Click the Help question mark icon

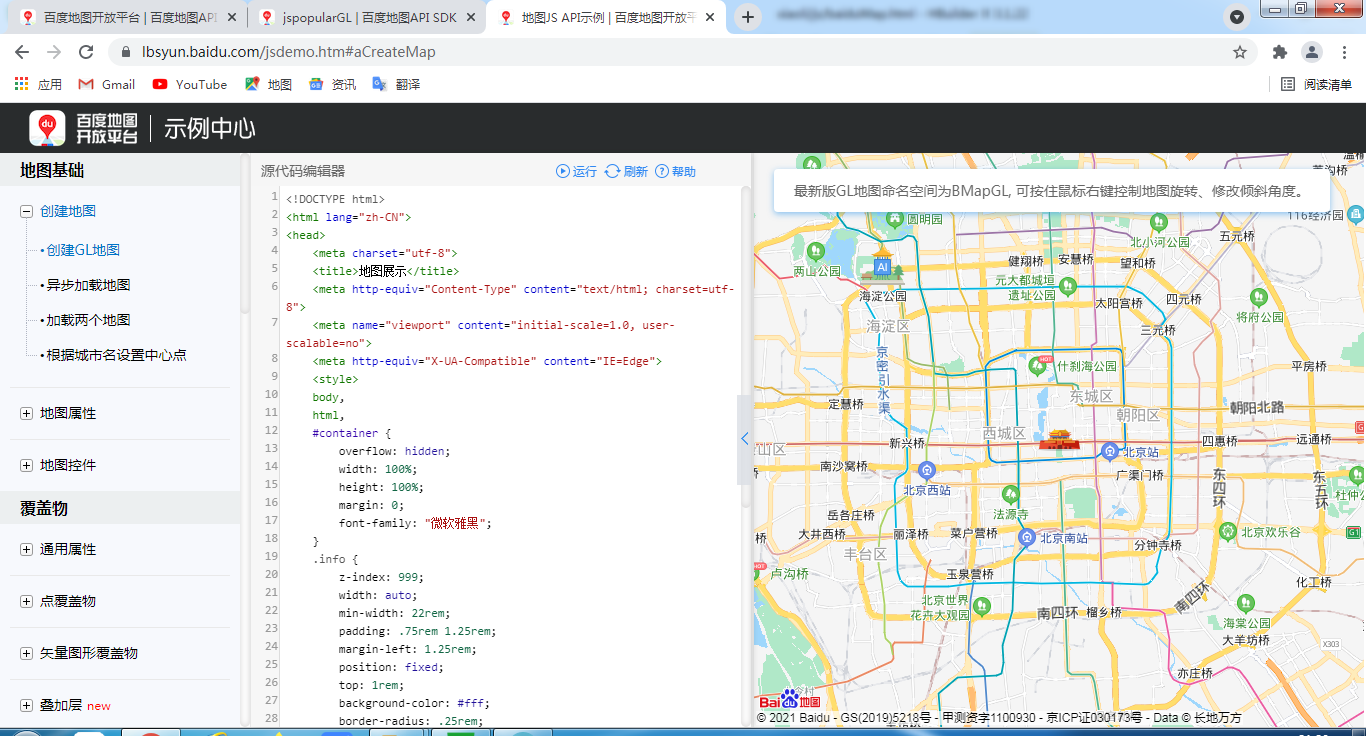(x=662, y=172)
